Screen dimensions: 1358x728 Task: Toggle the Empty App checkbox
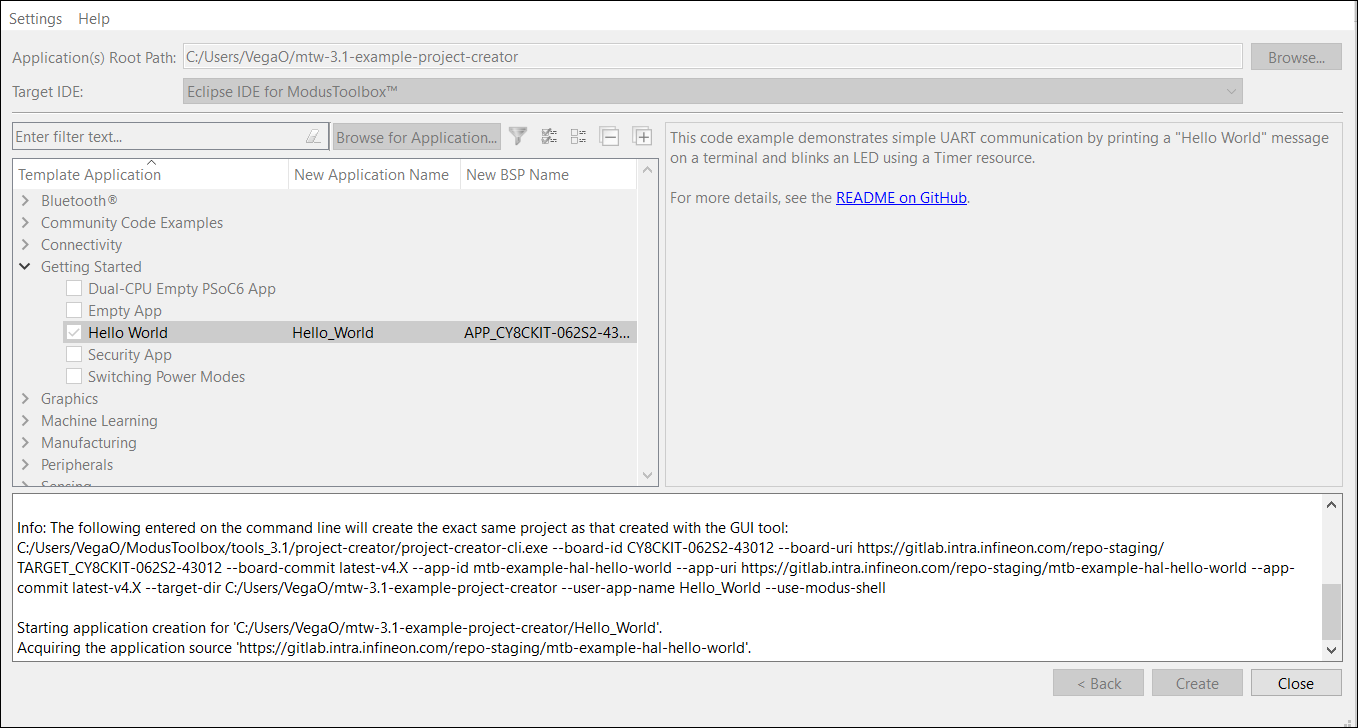point(74,310)
